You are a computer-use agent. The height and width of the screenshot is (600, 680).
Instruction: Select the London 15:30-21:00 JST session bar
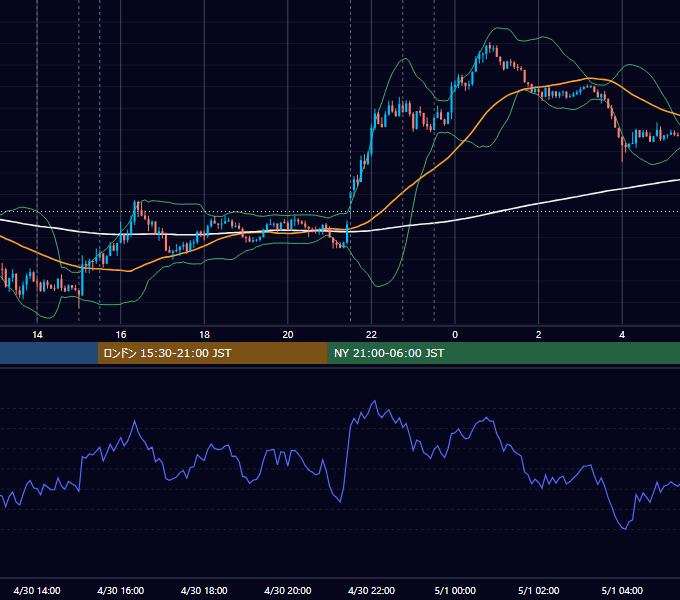[212, 353]
